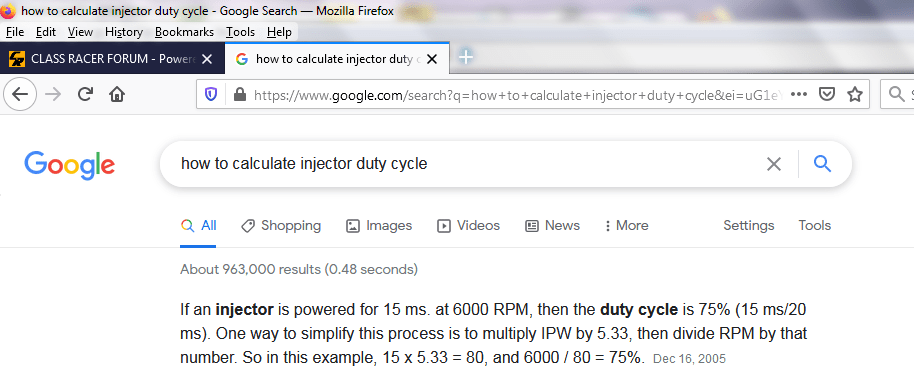This screenshot has height=386, width=914.
Task: Reload the page with the refresh icon
Action: tap(86, 94)
